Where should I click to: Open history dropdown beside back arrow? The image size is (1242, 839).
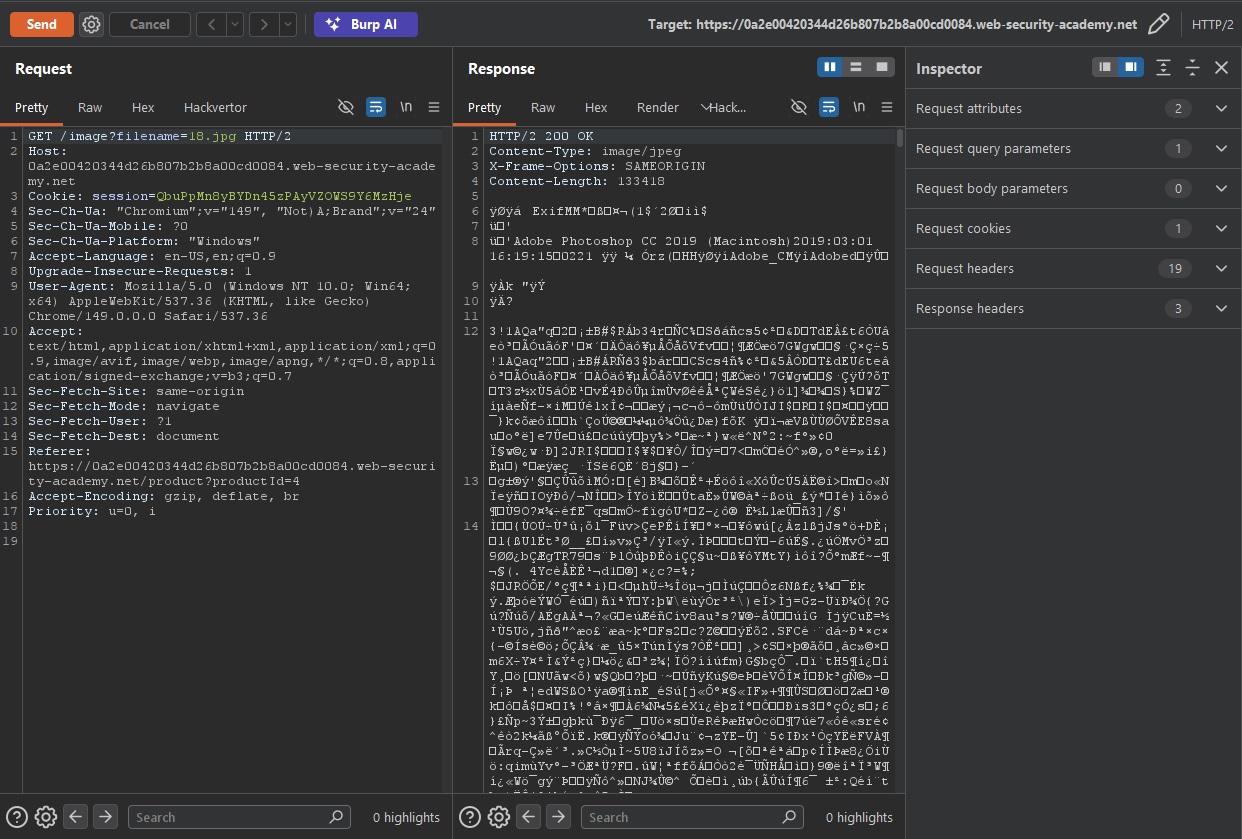click(x=235, y=24)
